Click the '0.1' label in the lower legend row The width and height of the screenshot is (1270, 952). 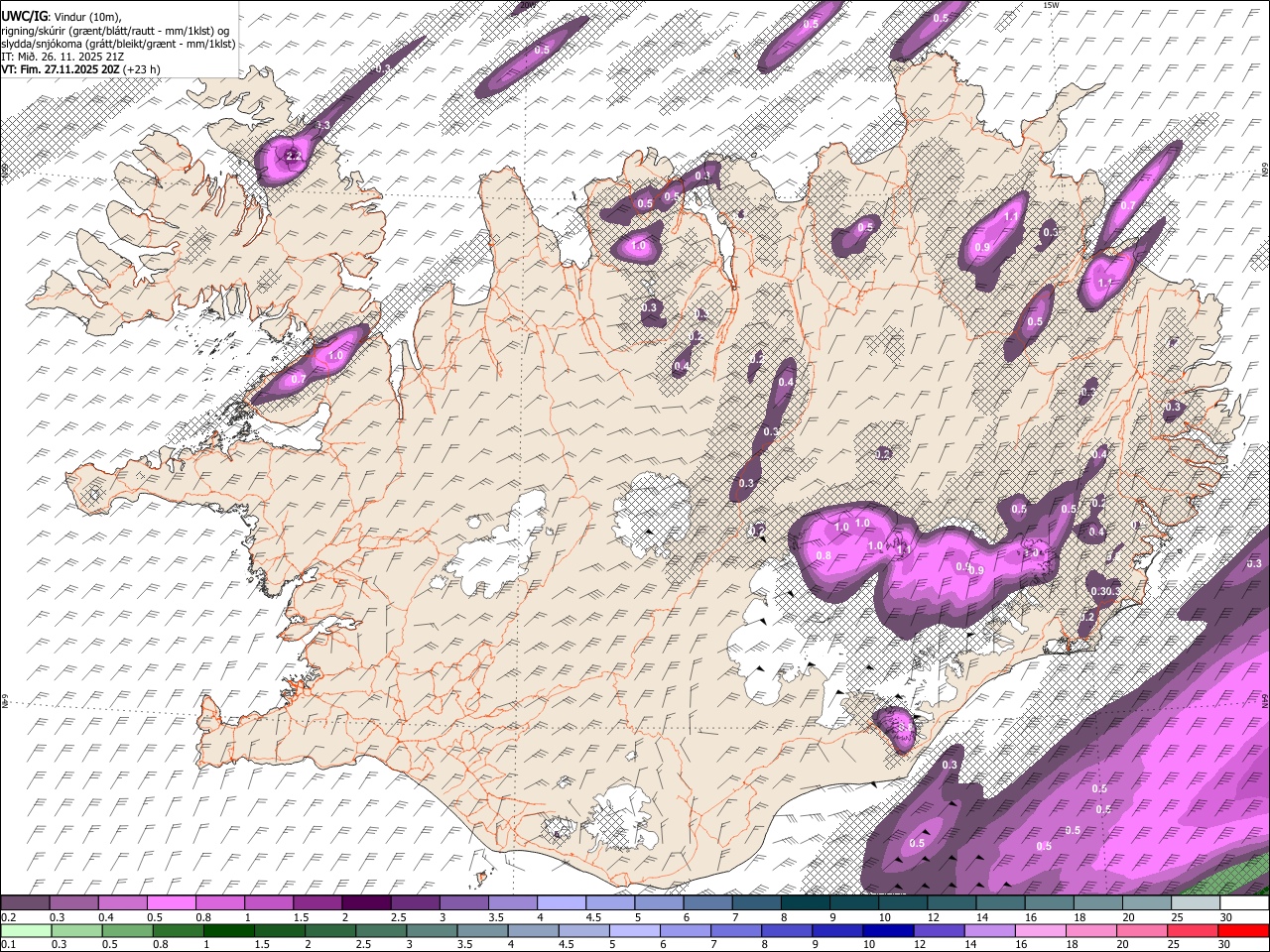click(x=8, y=944)
